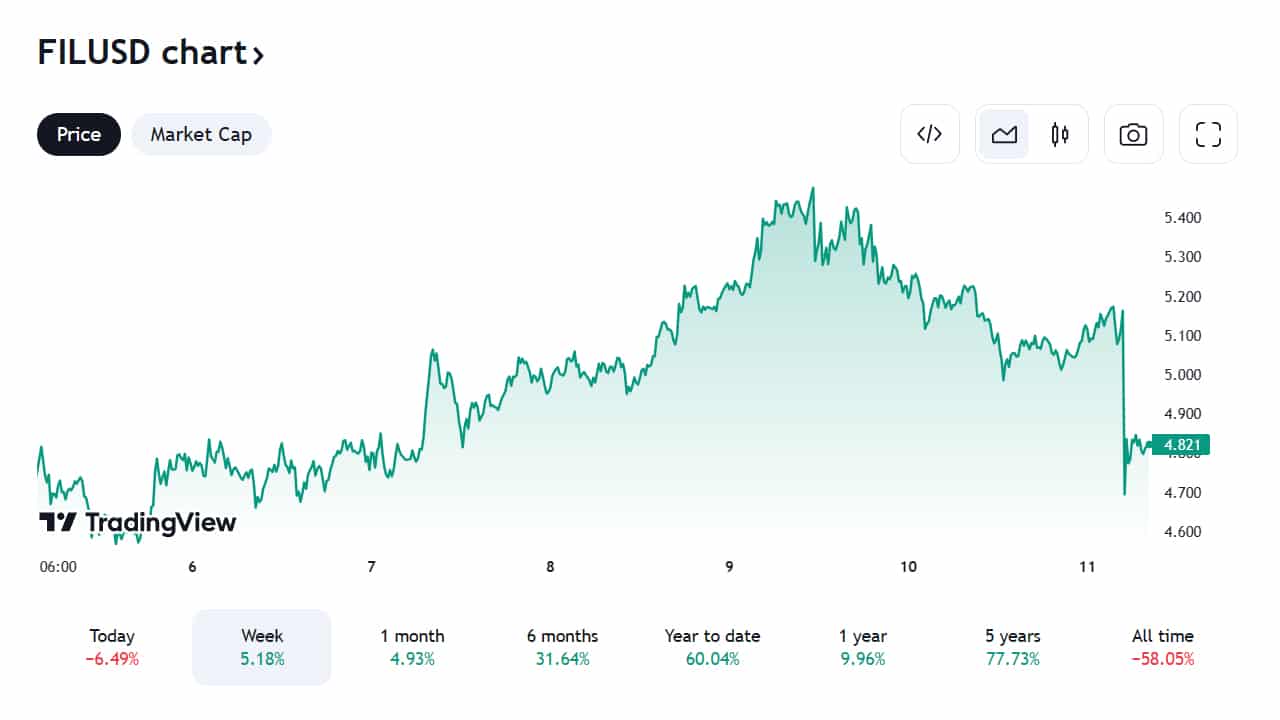Show the 5 years range
The image size is (1280, 720).
(1012, 647)
